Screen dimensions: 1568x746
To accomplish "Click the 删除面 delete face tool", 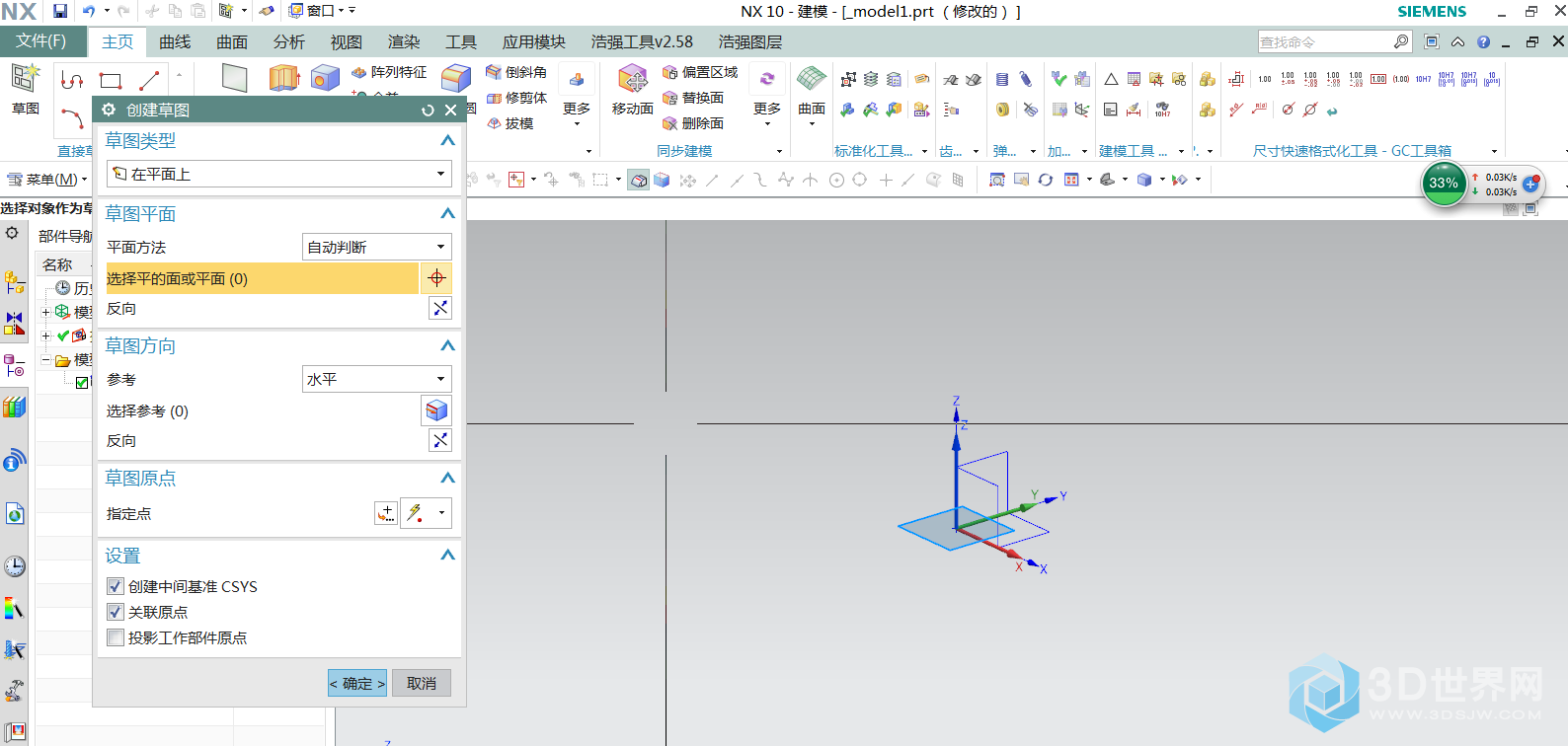I will [x=693, y=123].
